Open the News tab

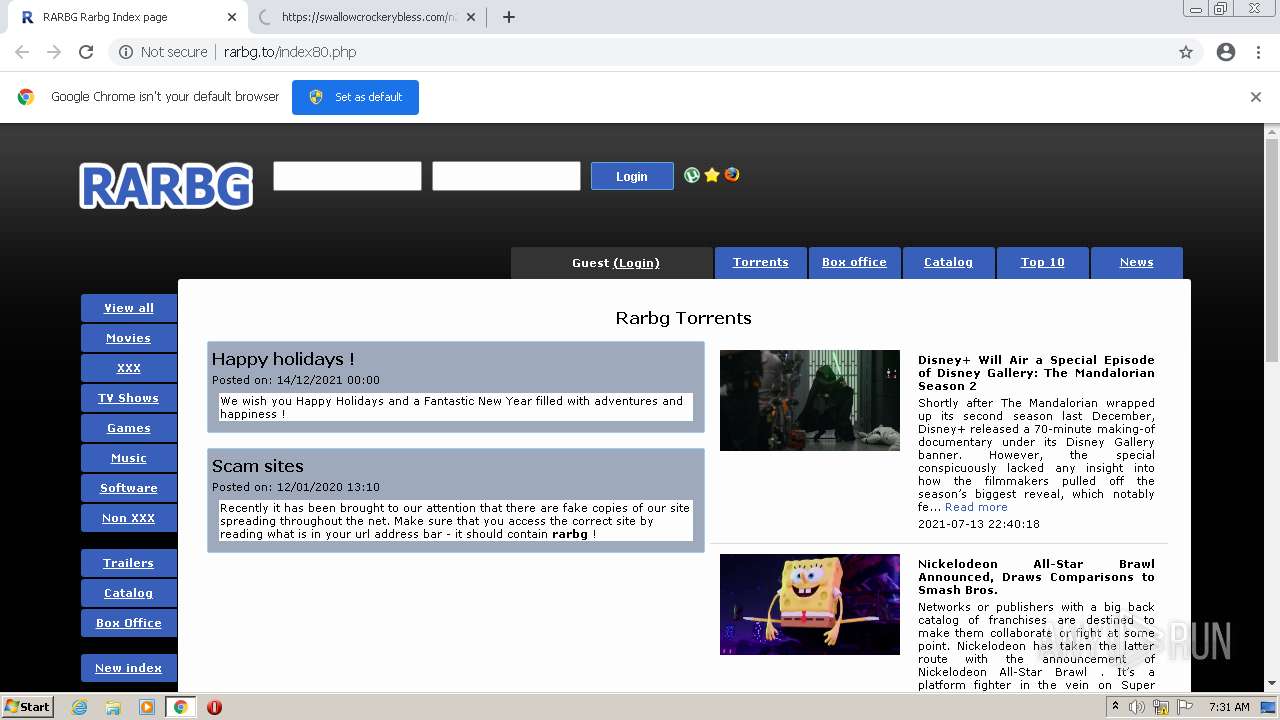click(1136, 262)
